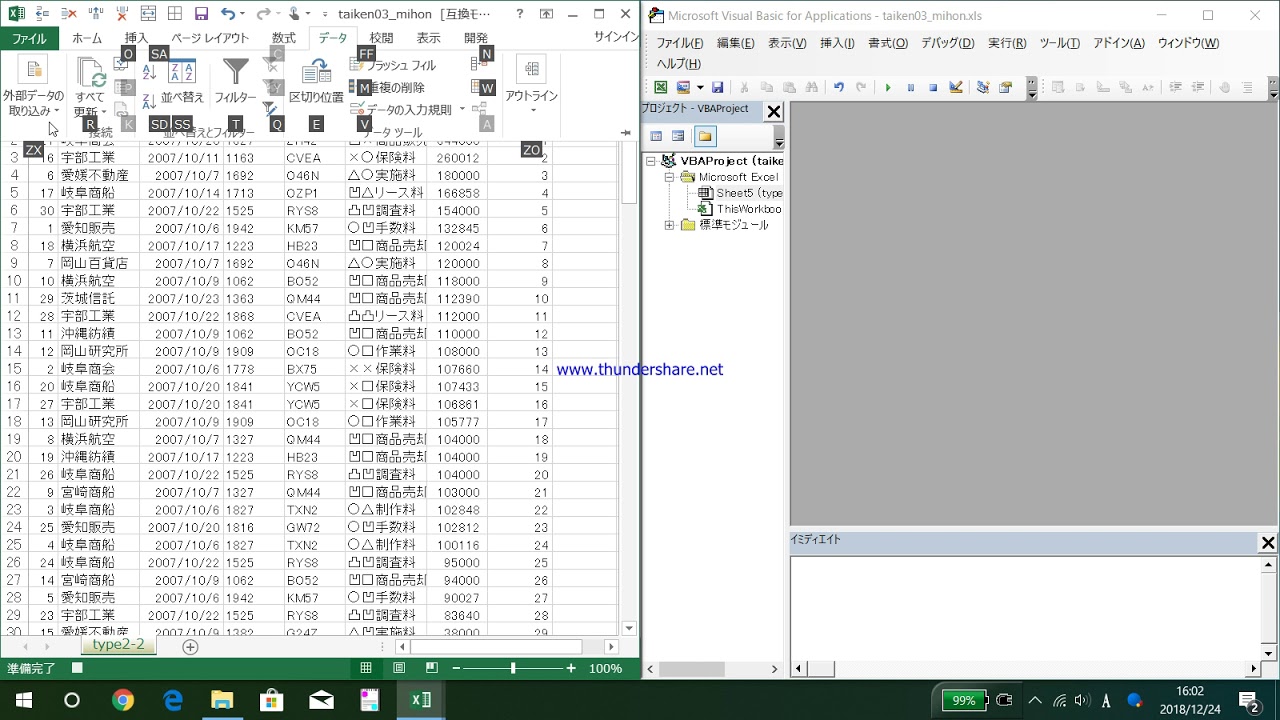Click the Text to Columns (区切り位置) icon
This screenshot has width=1280, height=720.
[x=316, y=80]
